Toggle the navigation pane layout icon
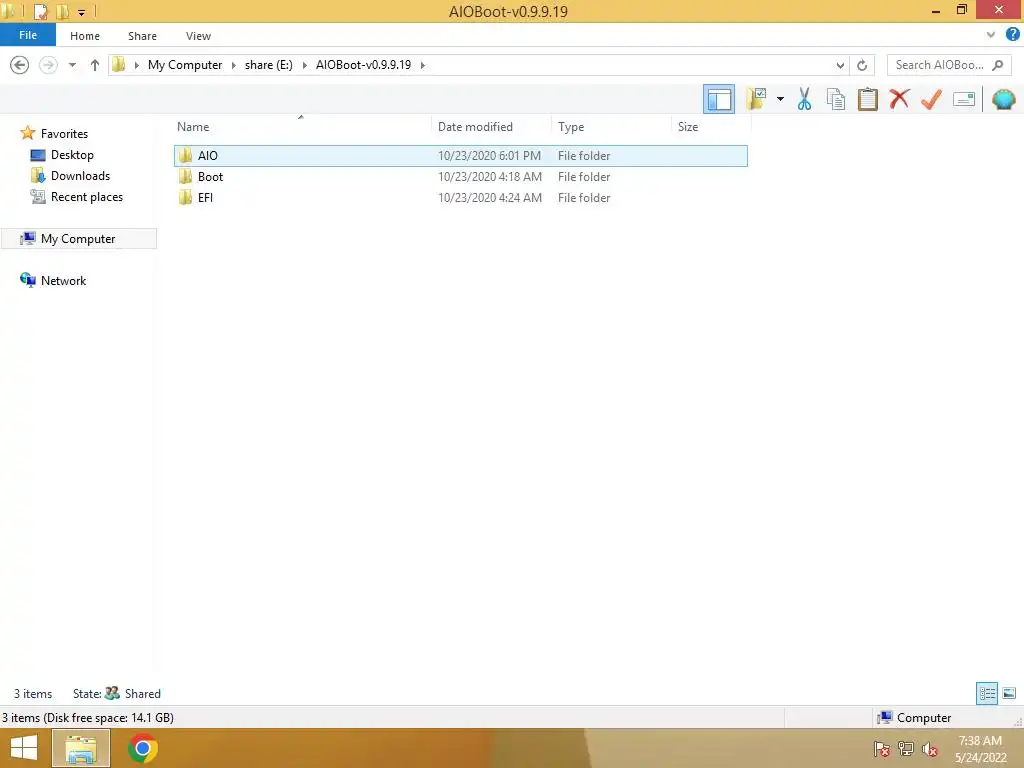The image size is (1024, 768). click(x=718, y=99)
